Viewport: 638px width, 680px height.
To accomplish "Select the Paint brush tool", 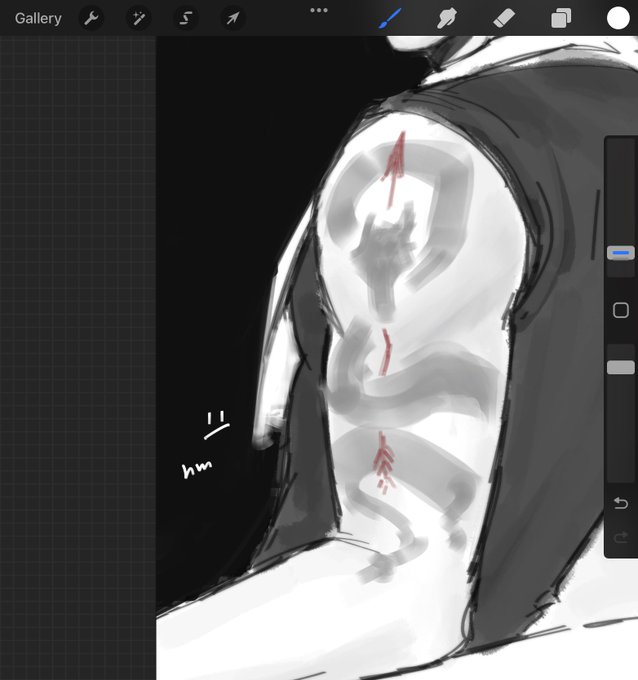I will click(390, 18).
